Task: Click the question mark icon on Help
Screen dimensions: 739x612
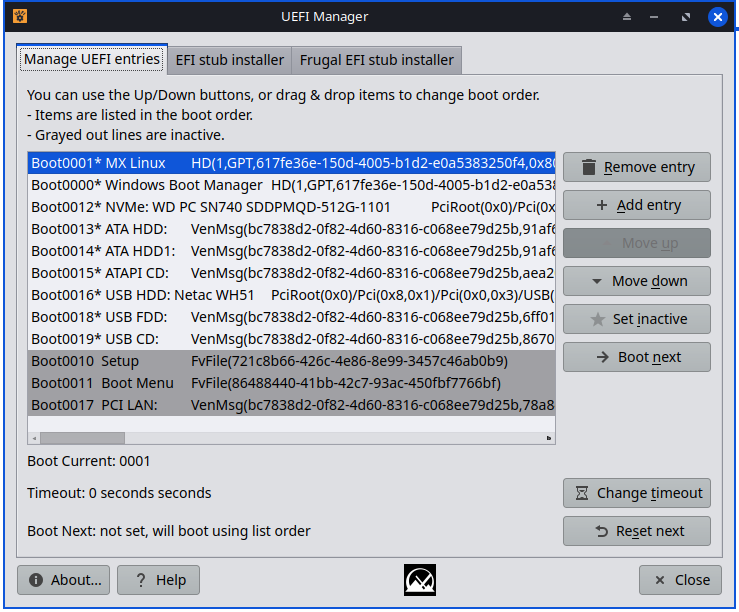Action: [140, 580]
